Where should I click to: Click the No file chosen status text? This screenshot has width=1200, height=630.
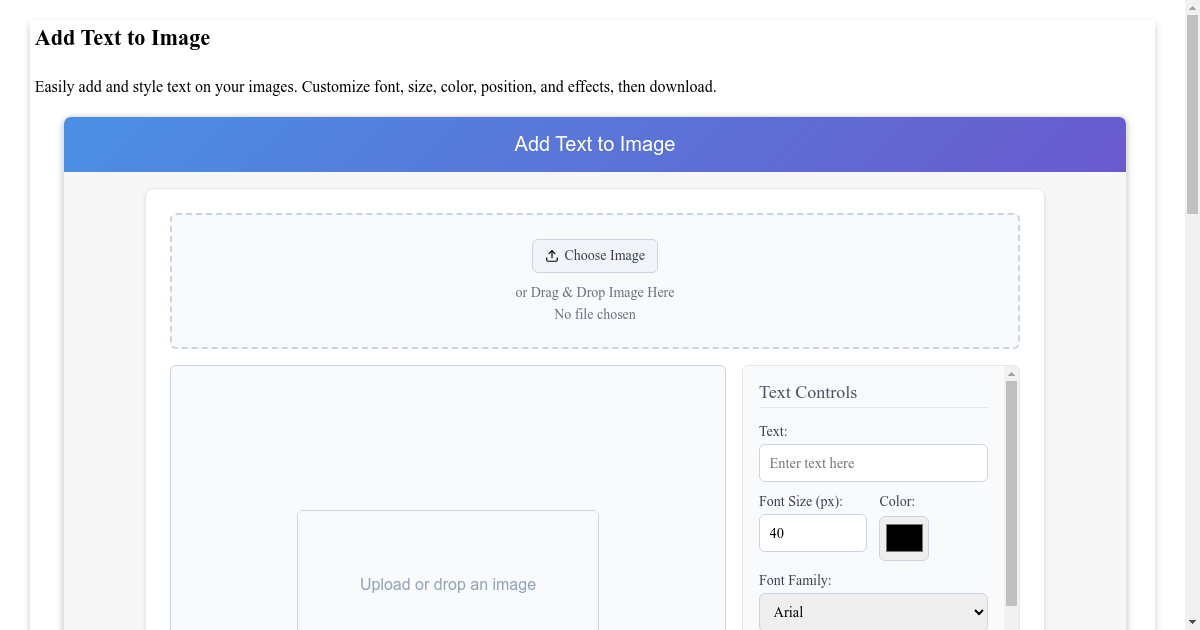click(595, 314)
